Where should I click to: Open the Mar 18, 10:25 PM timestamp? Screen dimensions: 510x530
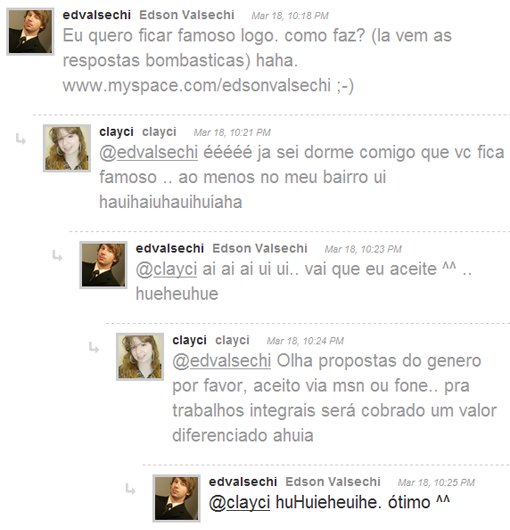(436, 482)
